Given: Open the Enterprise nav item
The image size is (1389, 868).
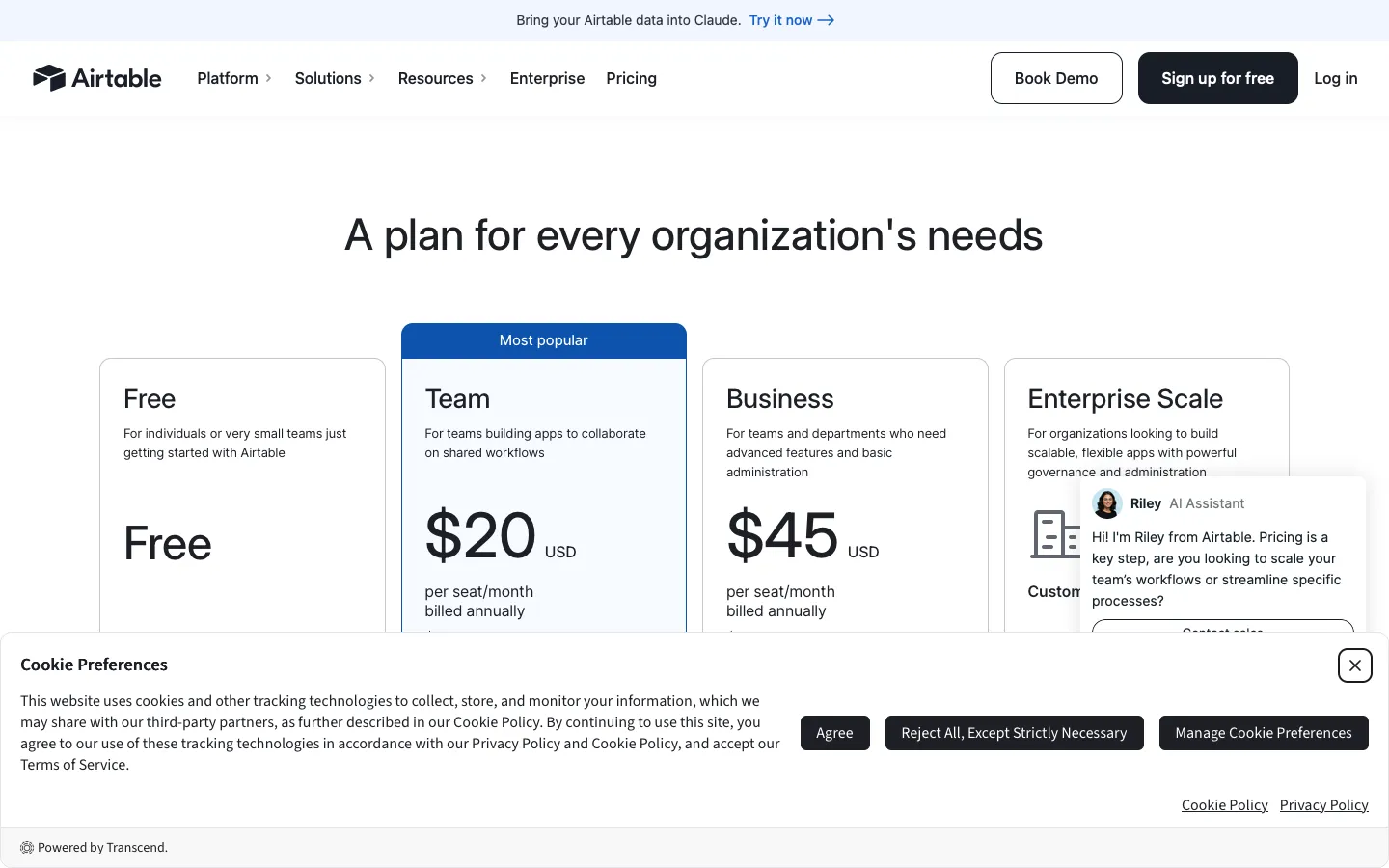Looking at the screenshot, I should pos(547,78).
